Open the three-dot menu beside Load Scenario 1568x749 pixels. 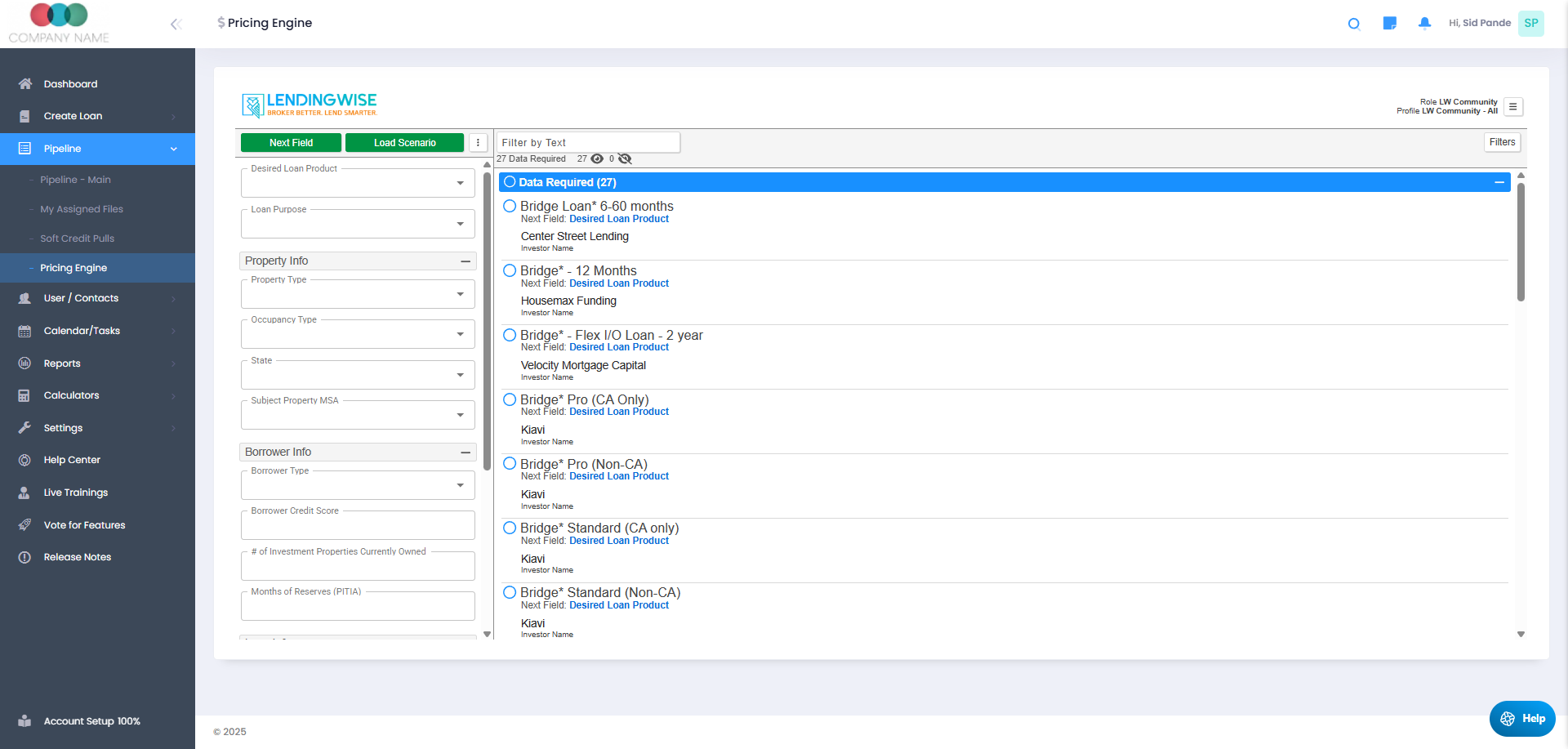click(x=478, y=143)
